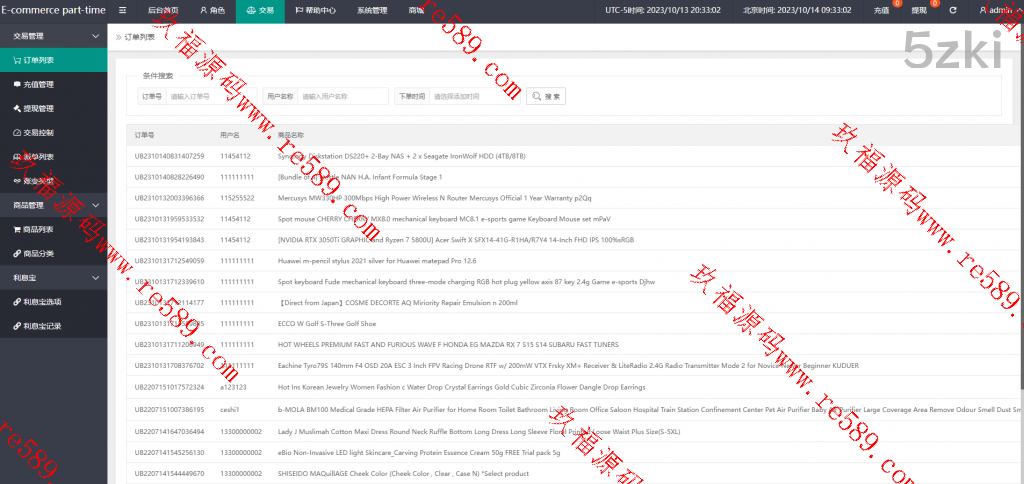
Task: Open 利息宝选项 in the sidebar
Action: 43,301
